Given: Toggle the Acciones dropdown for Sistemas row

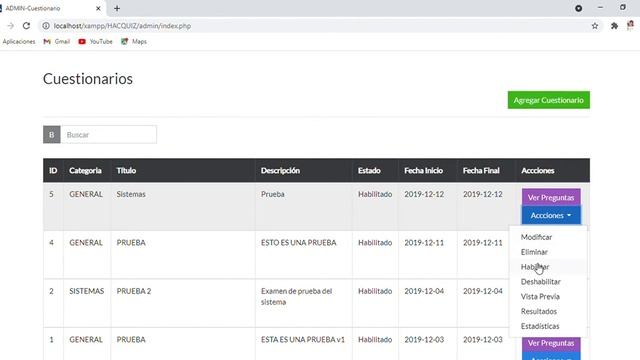Looking at the screenshot, I should [551, 215].
